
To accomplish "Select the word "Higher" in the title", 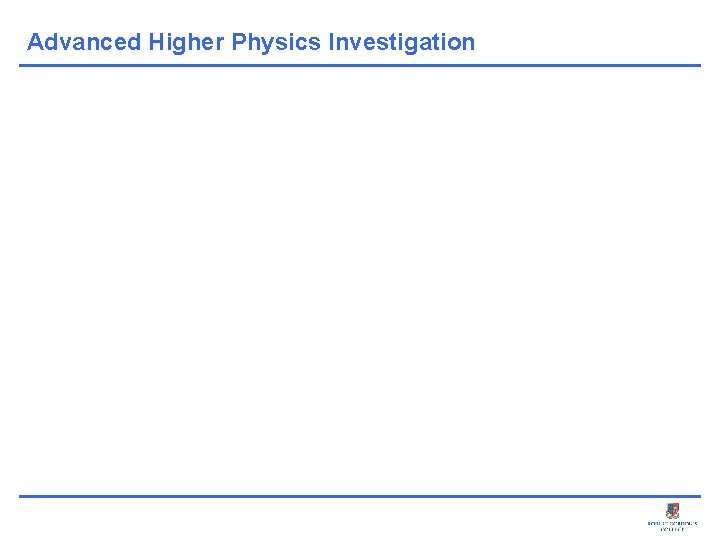I will (x=186, y=42).
